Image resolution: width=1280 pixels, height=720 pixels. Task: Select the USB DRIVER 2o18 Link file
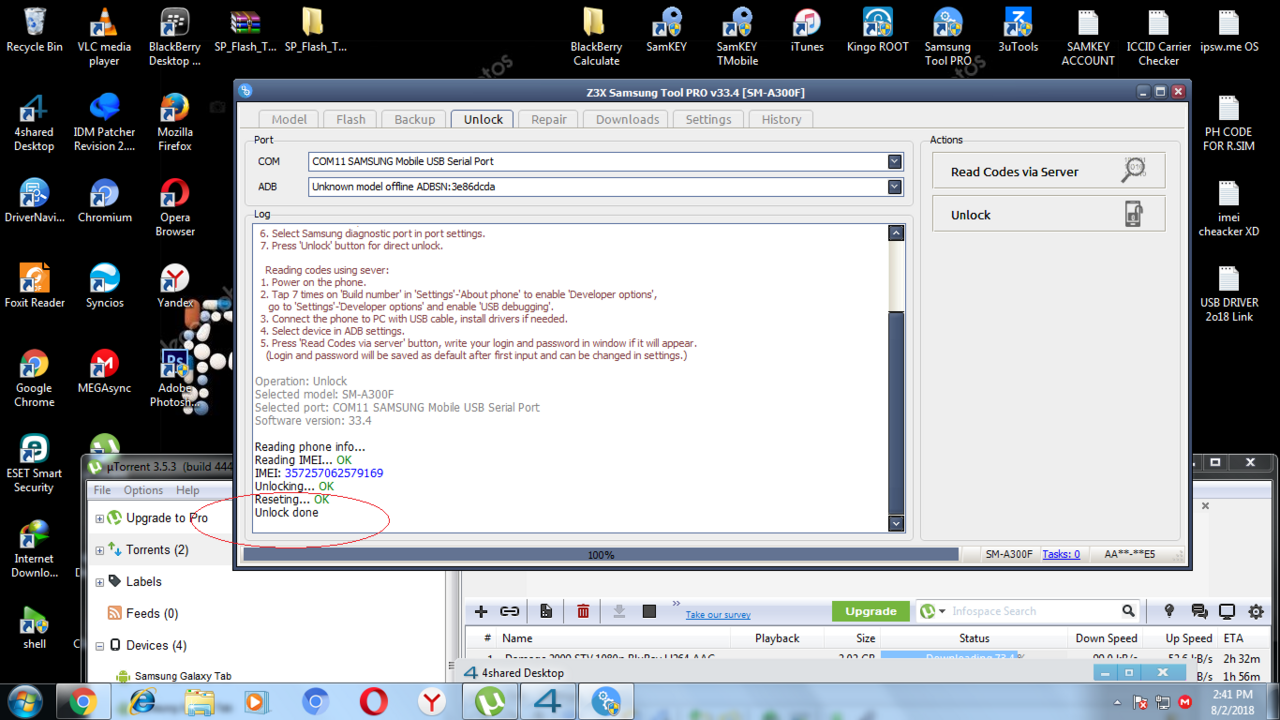[x=1229, y=293]
